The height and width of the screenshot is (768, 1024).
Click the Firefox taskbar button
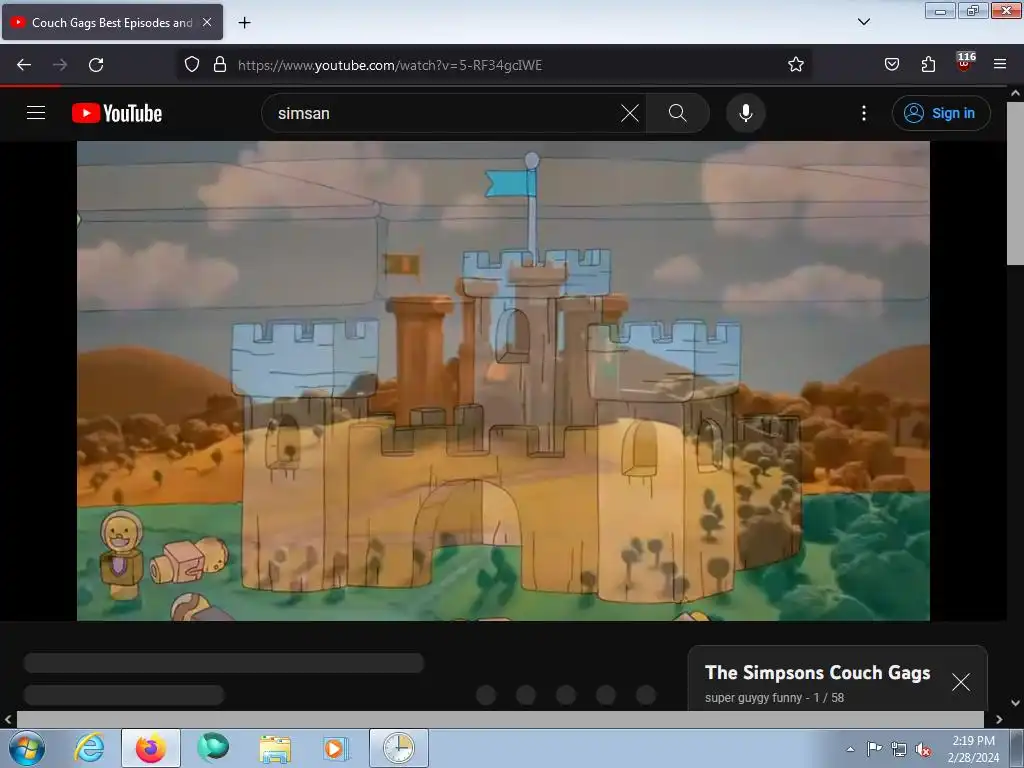pos(151,748)
